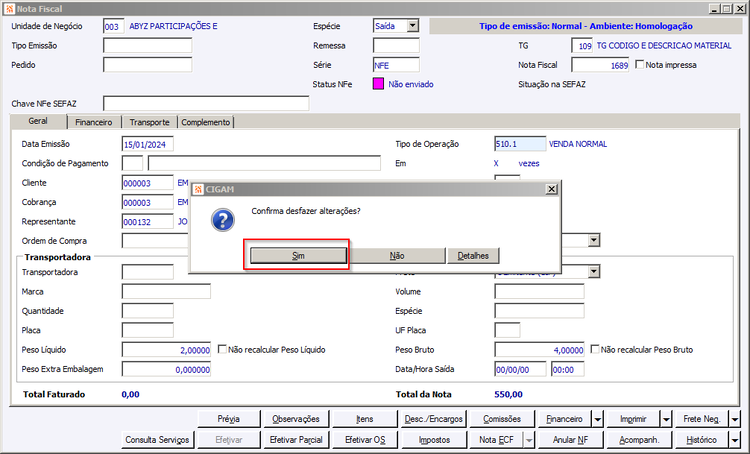Image resolution: width=750 pixels, height=454 pixels.
Task: Open the Espécie Saída dropdown
Action: click(413, 26)
